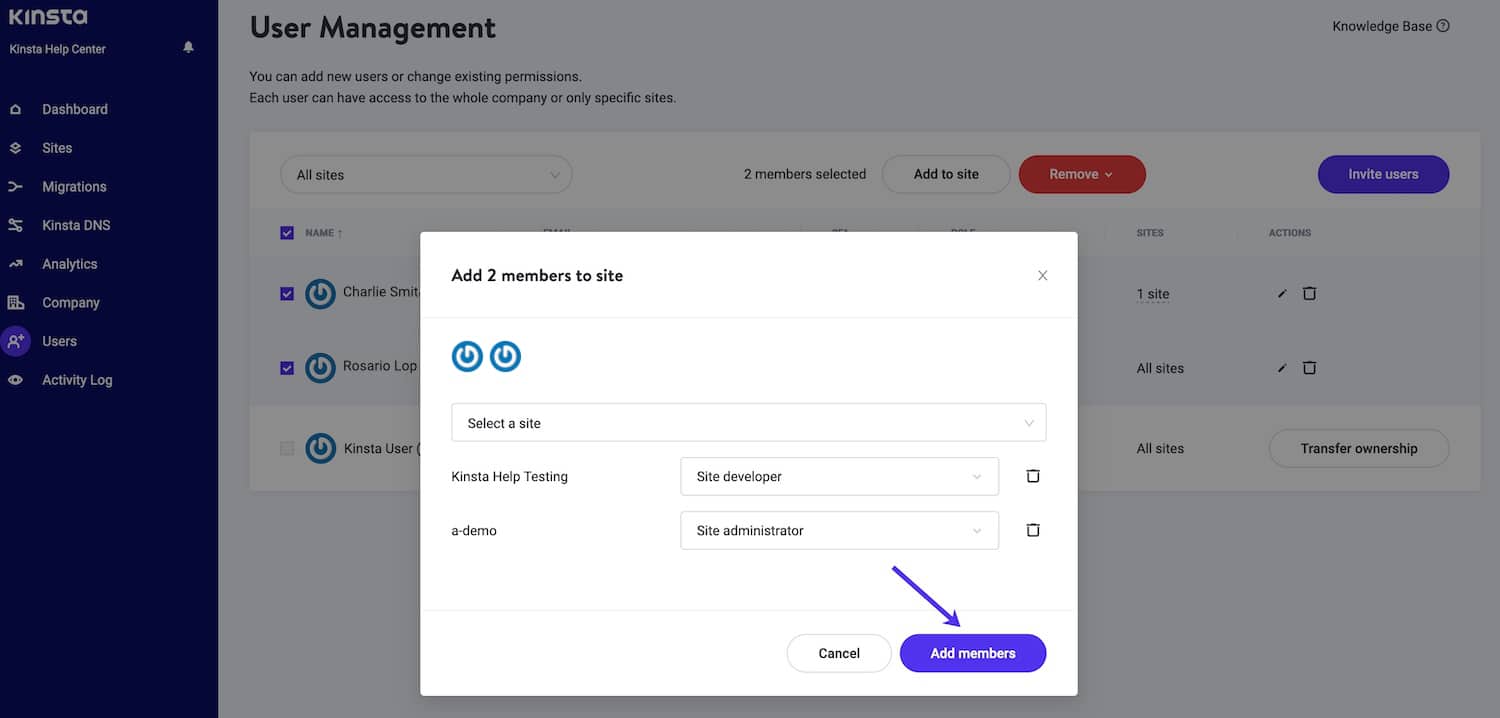Click Charlie Smith's avatar icon

coord(320,294)
